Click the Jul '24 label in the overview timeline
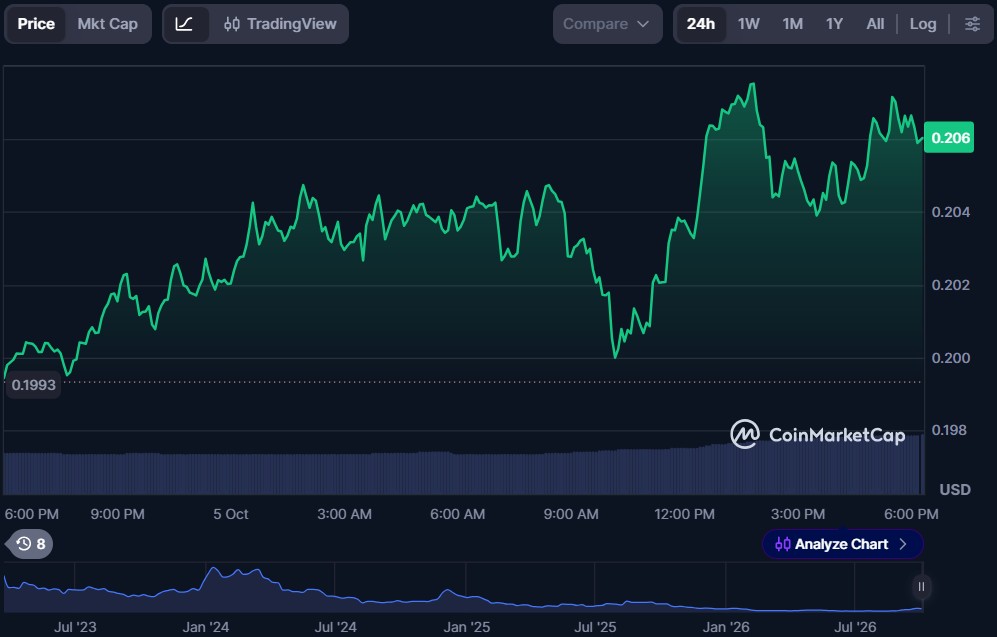 coord(335,627)
